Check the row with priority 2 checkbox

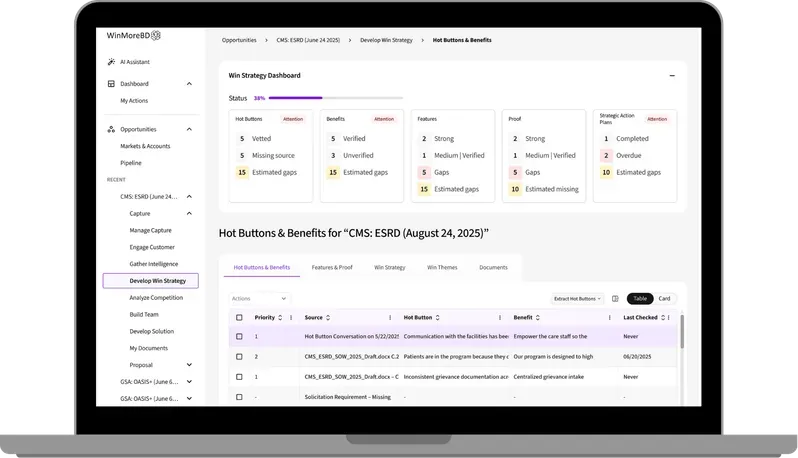click(239, 357)
